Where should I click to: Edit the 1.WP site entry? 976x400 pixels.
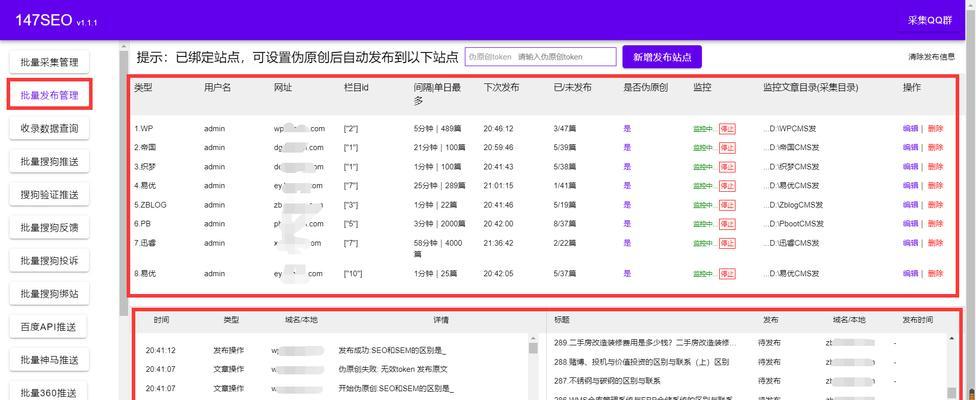click(910, 129)
